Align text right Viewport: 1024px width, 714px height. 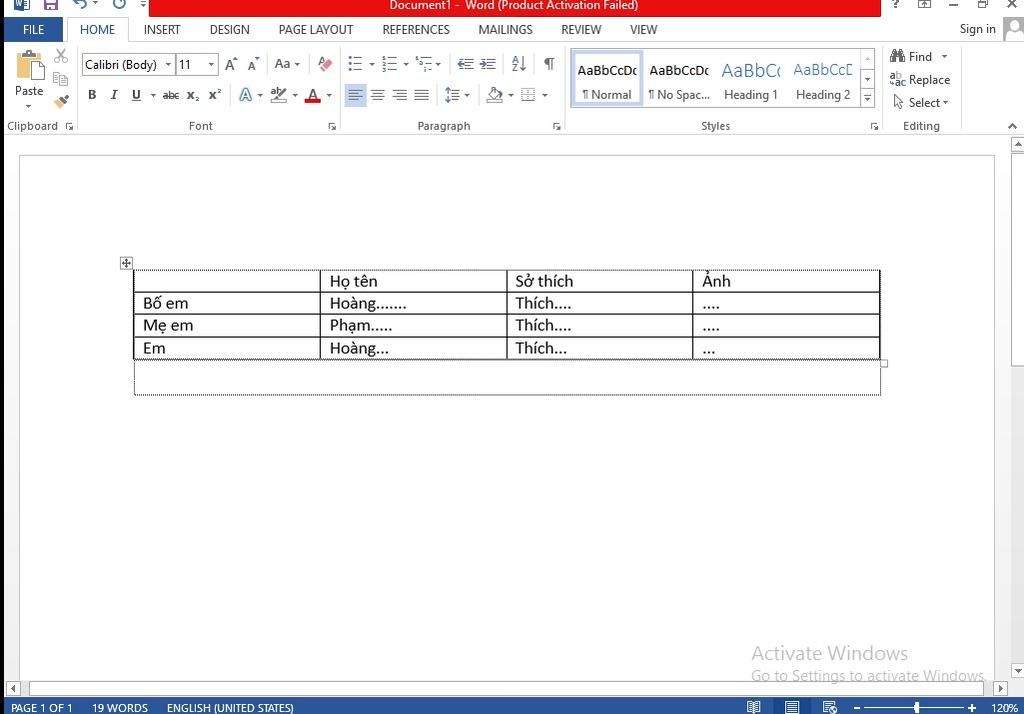point(400,95)
